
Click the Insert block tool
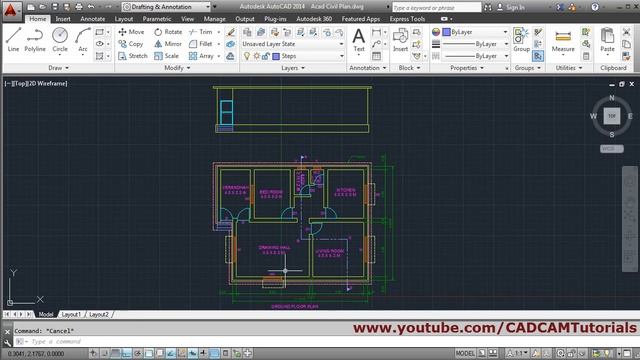400,40
